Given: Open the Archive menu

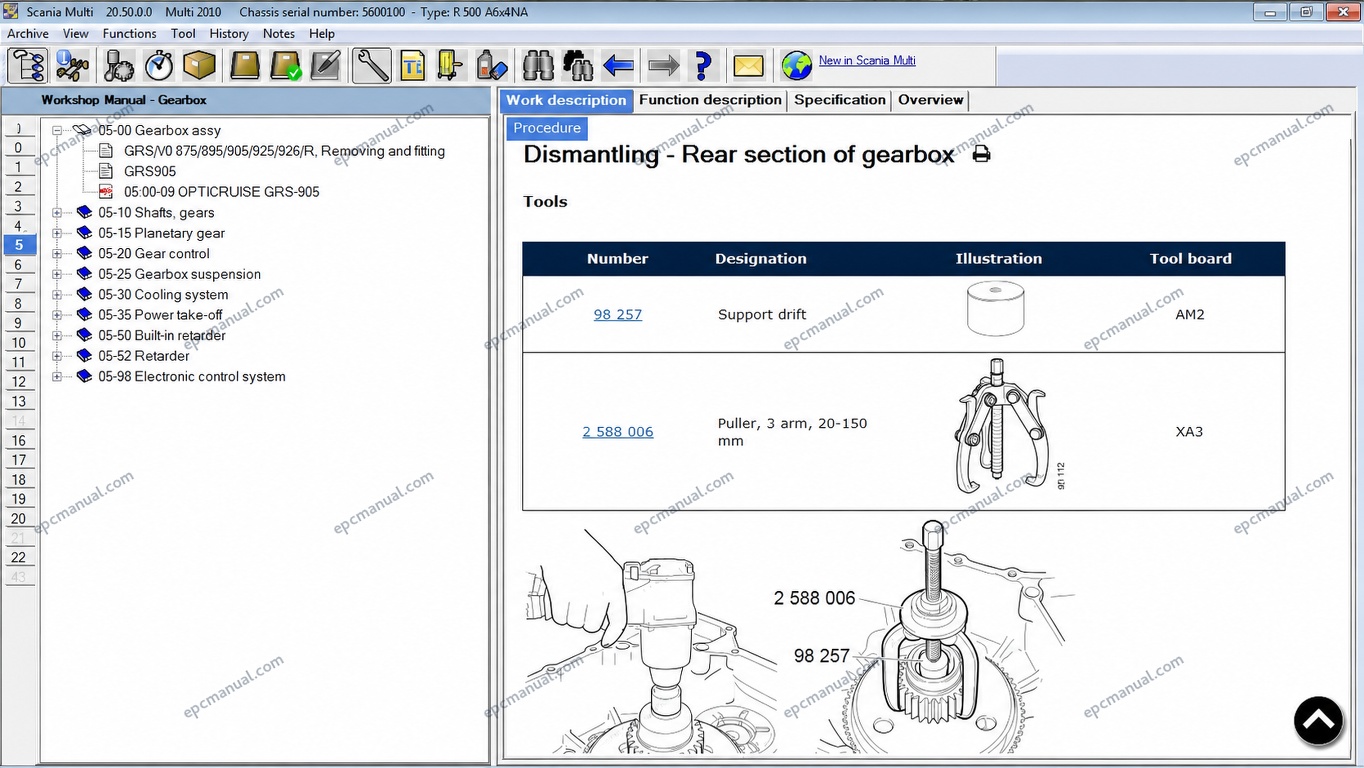Looking at the screenshot, I should [28, 33].
